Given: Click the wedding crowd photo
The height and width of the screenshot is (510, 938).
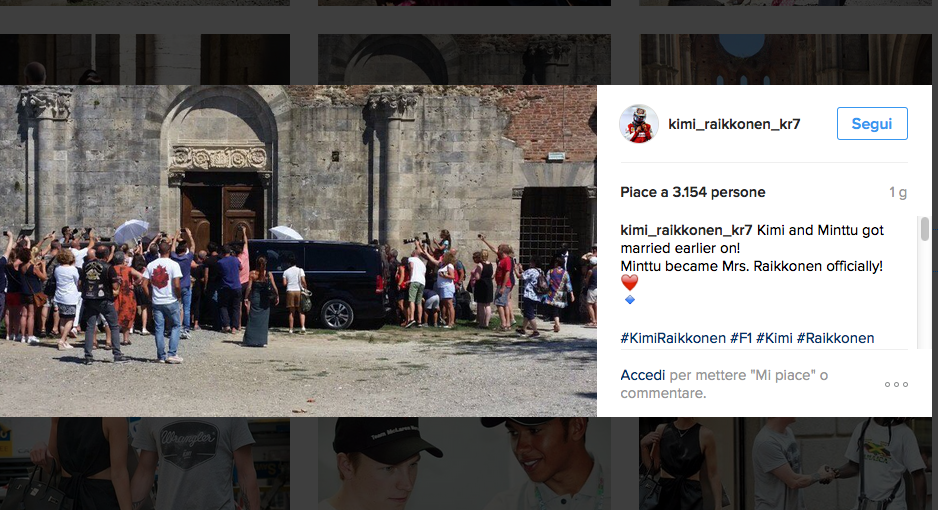Looking at the screenshot, I should pyautogui.click(x=298, y=251).
